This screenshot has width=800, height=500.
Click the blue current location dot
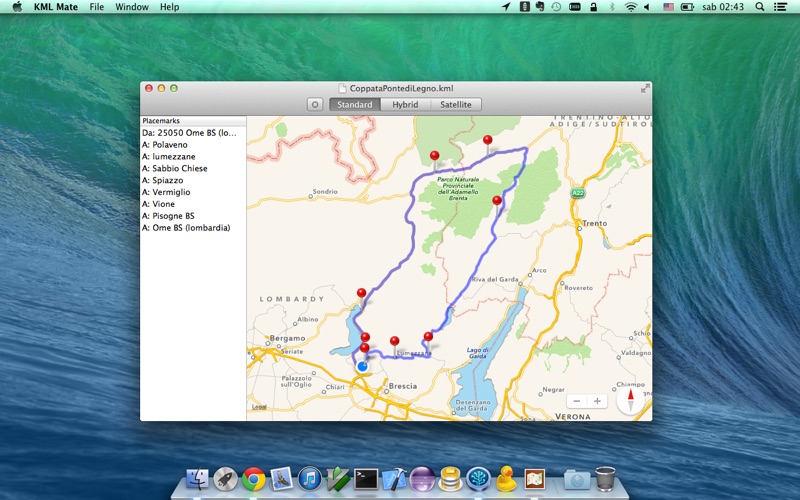click(x=362, y=366)
